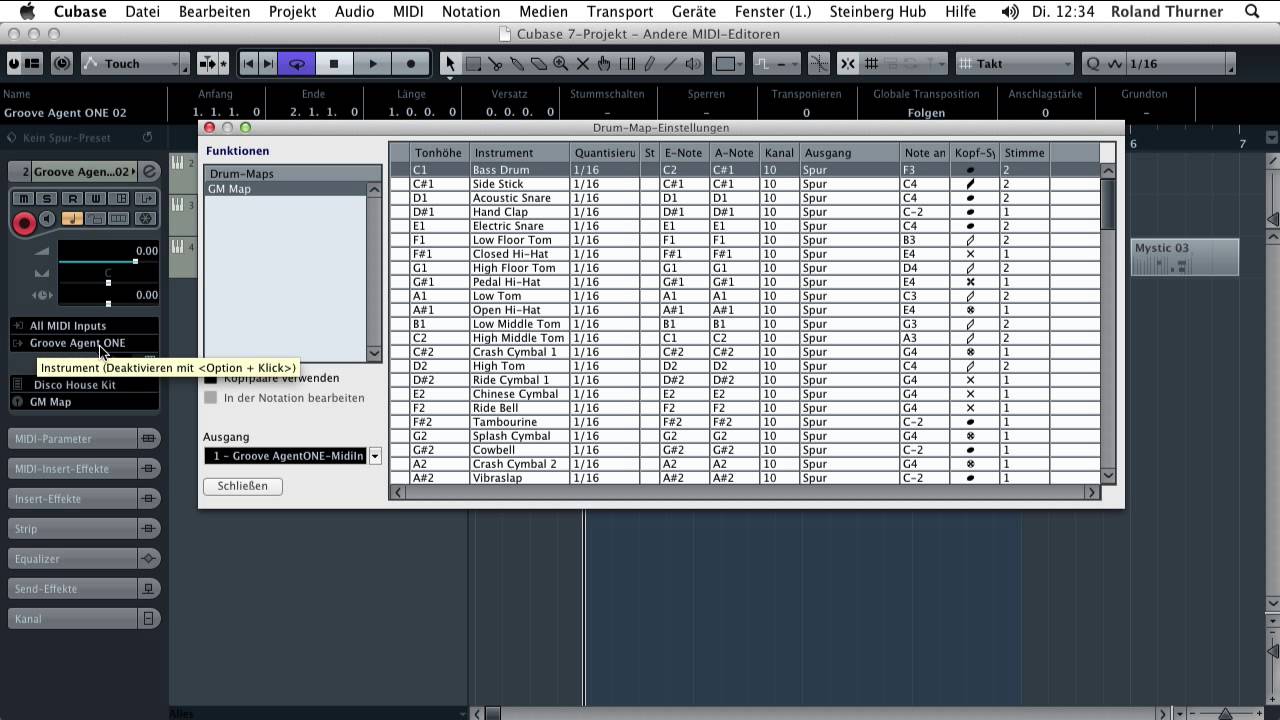The image size is (1280, 720).
Task: Select GM Map in Drum-Maps list
Action: pyautogui.click(x=286, y=189)
